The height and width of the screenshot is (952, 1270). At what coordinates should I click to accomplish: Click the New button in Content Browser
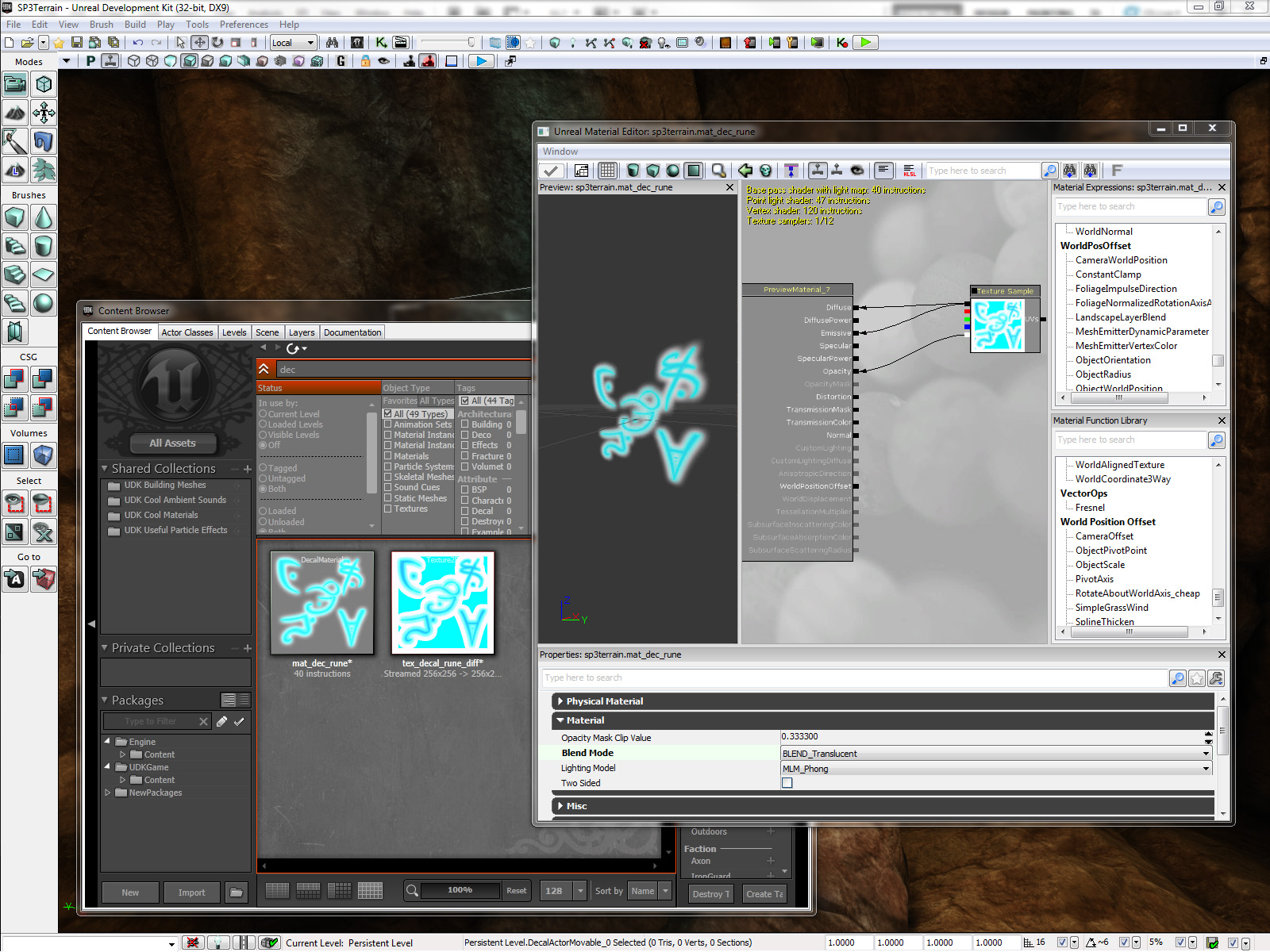coord(130,892)
